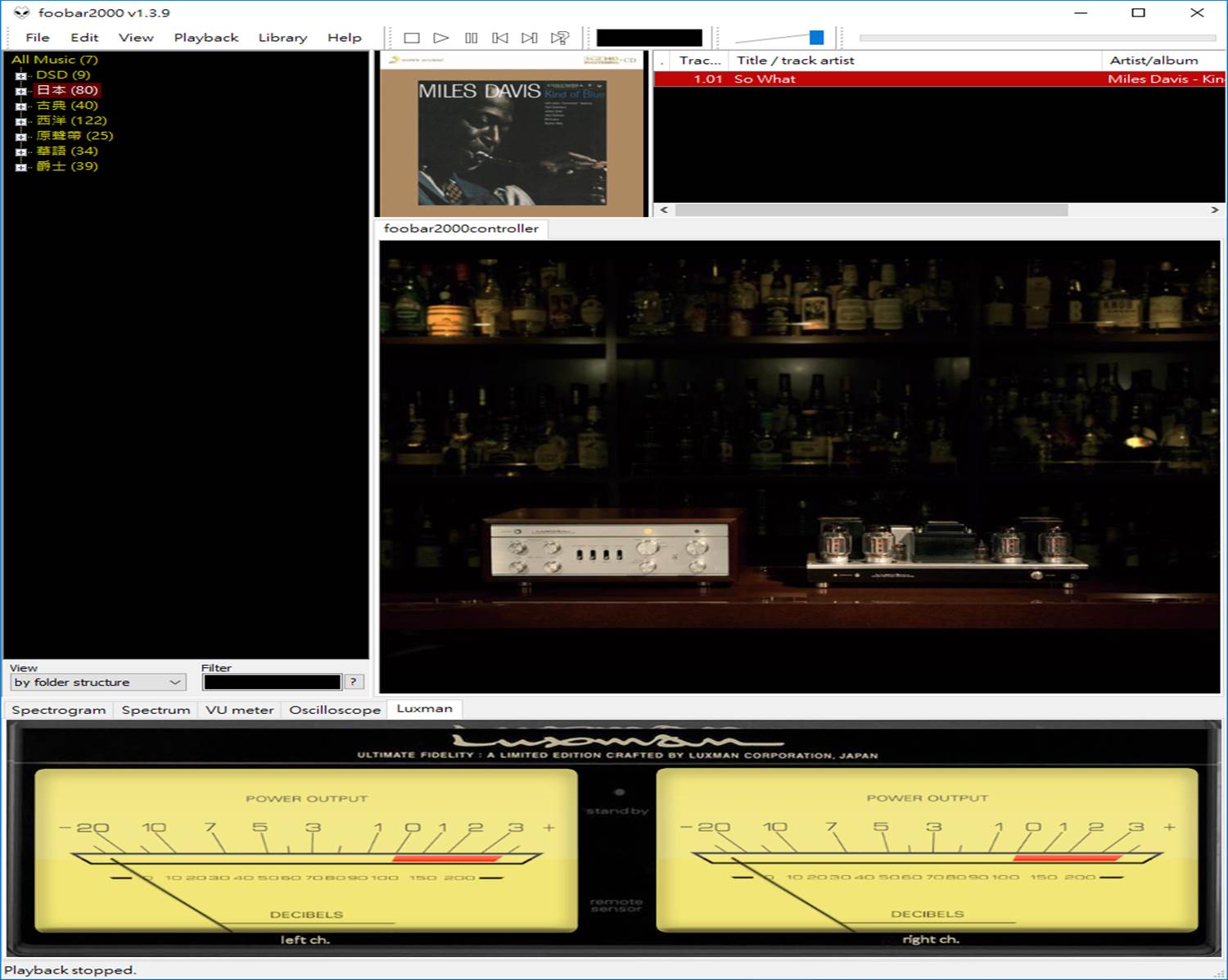Select the Luxman tab
Viewport: 1228px width, 980px height.
(424, 709)
